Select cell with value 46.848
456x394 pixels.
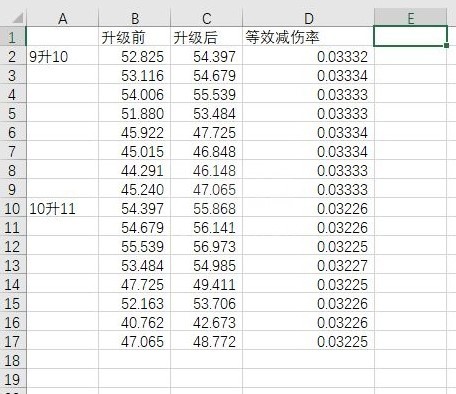coord(207,151)
